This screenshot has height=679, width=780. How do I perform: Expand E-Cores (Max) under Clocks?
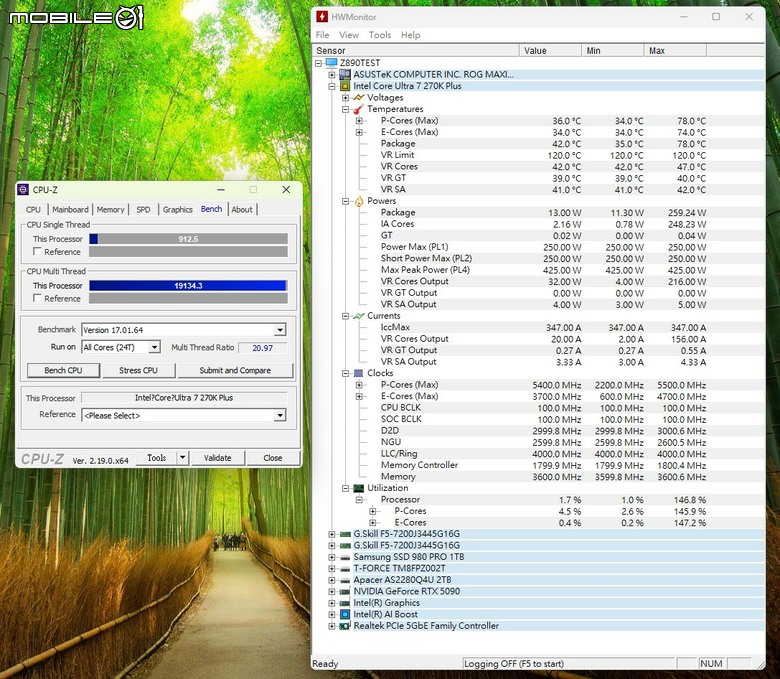[x=359, y=396]
